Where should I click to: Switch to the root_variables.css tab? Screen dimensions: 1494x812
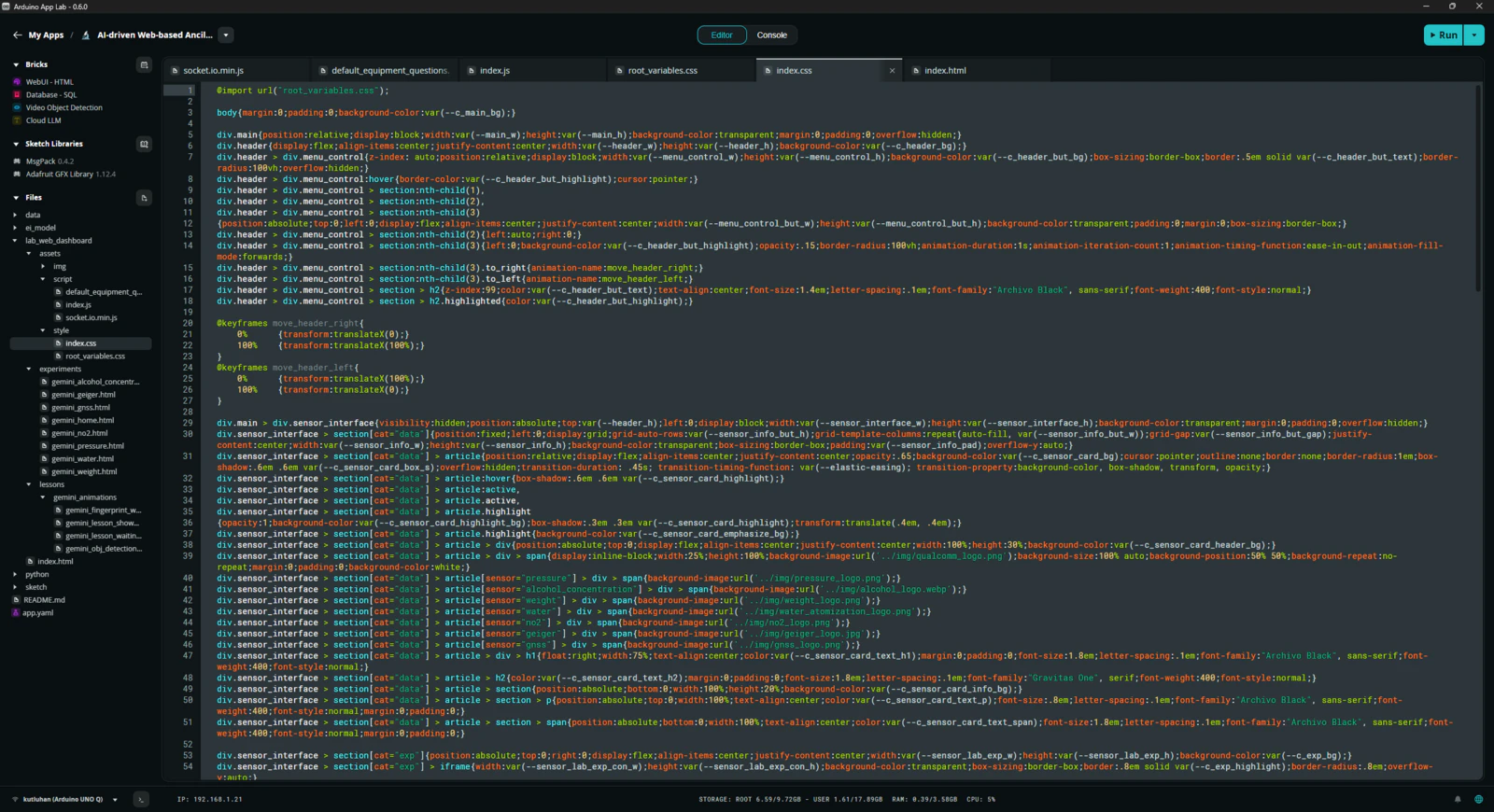click(x=682, y=71)
